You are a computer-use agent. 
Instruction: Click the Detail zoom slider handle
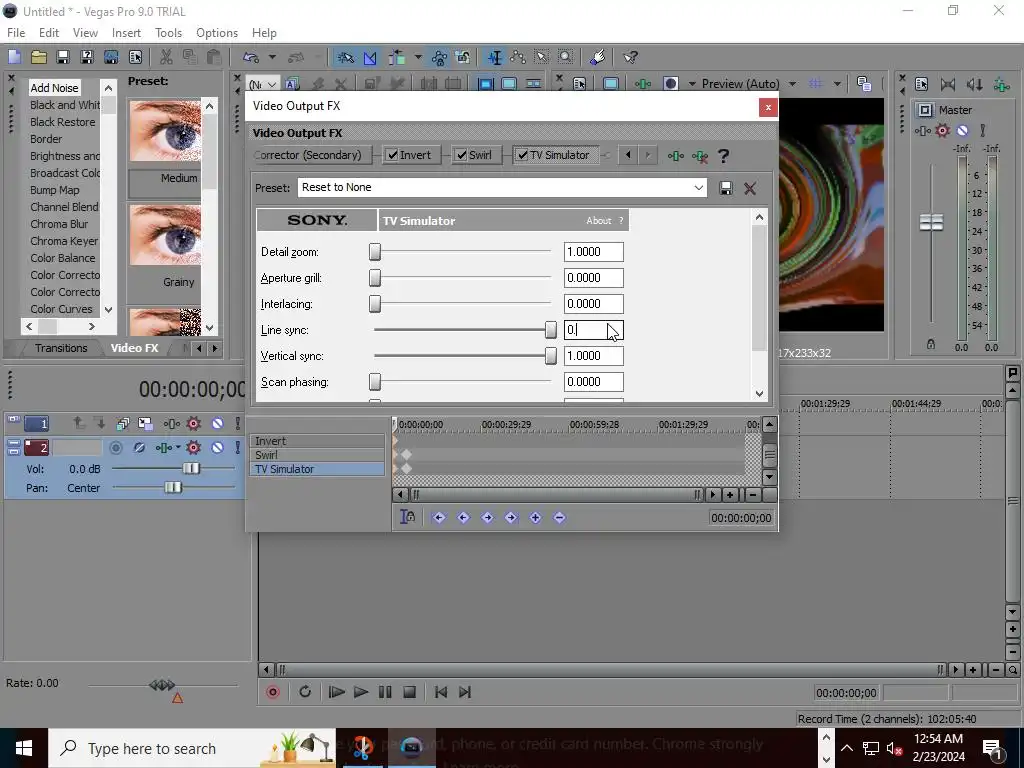(x=375, y=252)
